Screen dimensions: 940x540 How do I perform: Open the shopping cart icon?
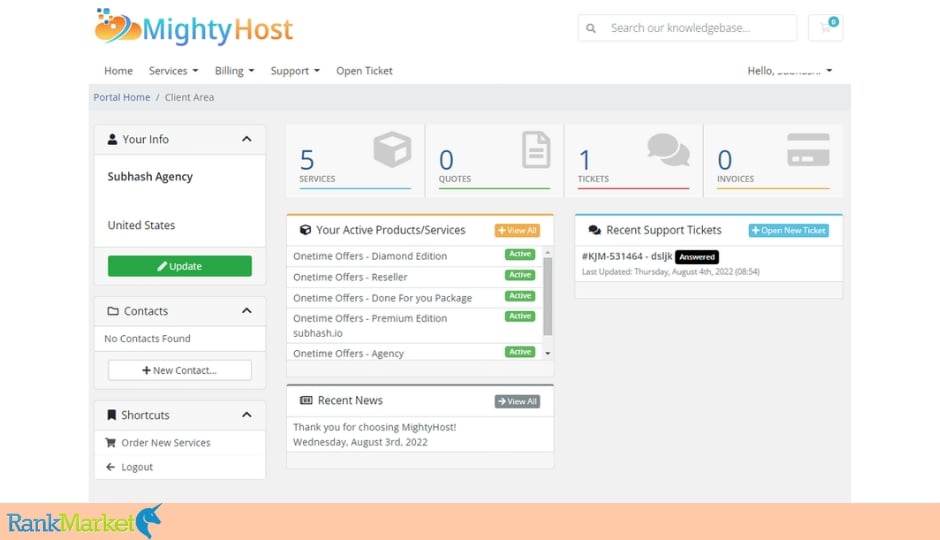(x=825, y=28)
